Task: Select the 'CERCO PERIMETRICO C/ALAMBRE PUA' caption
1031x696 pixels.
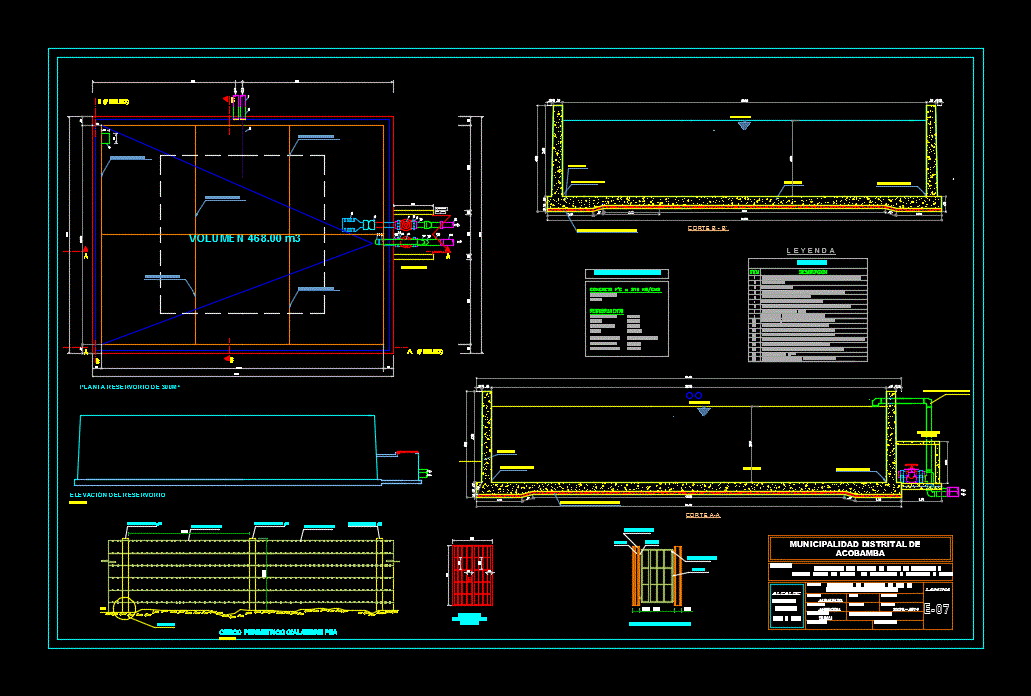Action: tap(278, 632)
